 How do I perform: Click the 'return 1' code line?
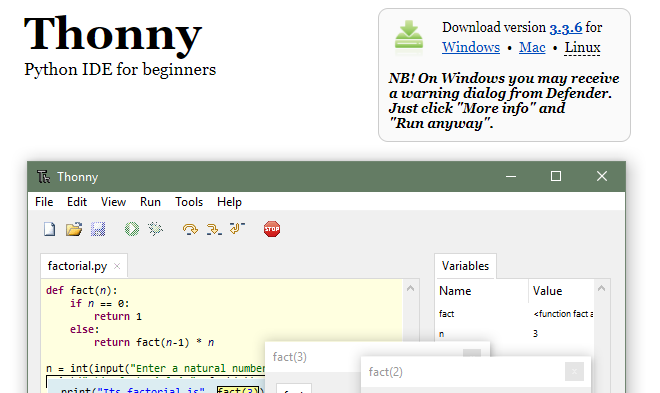118,316
